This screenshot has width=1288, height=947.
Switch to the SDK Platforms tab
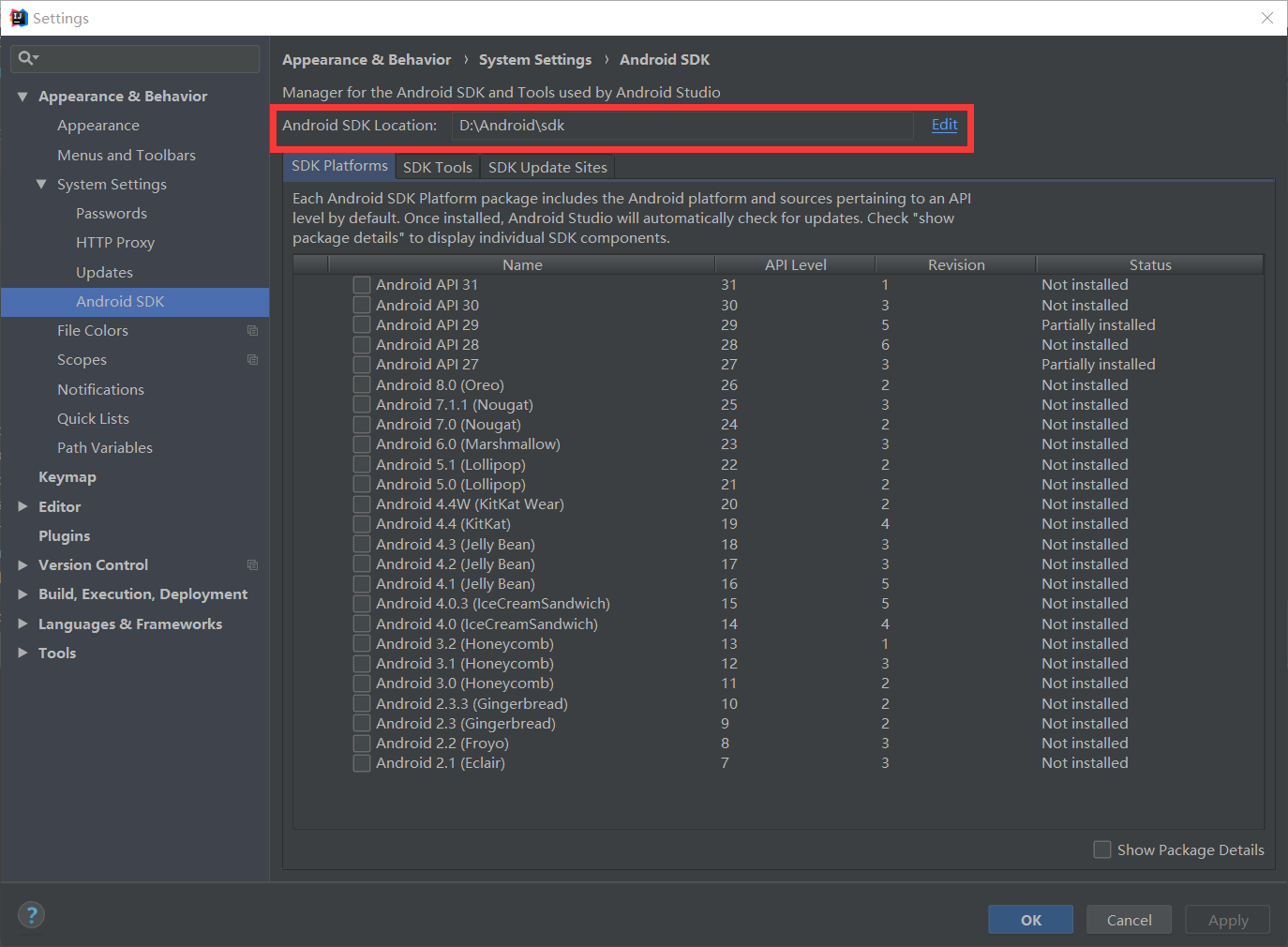click(x=339, y=166)
